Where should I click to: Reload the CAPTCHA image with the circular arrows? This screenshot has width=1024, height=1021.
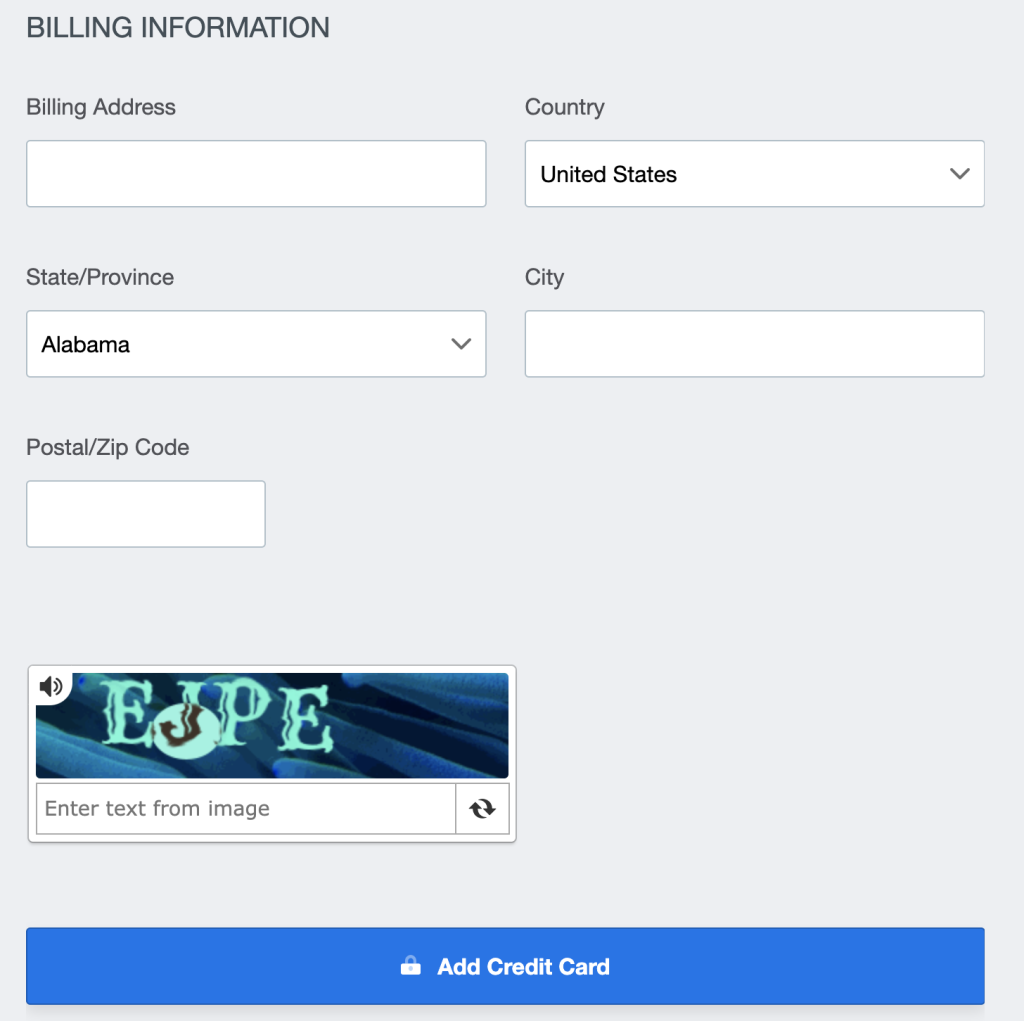point(482,808)
